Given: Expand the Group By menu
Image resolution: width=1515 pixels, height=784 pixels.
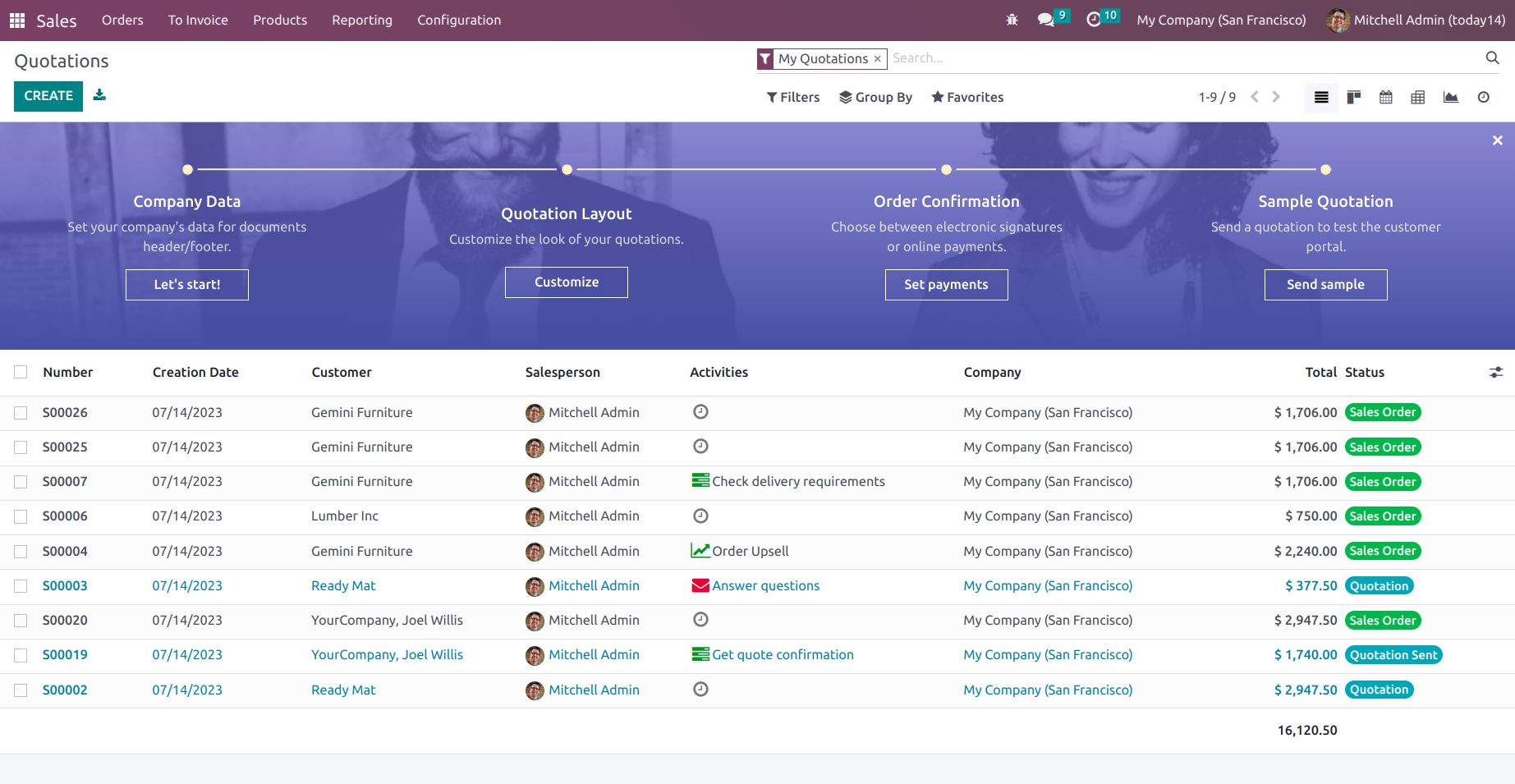Looking at the screenshot, I should pos(875,97).
